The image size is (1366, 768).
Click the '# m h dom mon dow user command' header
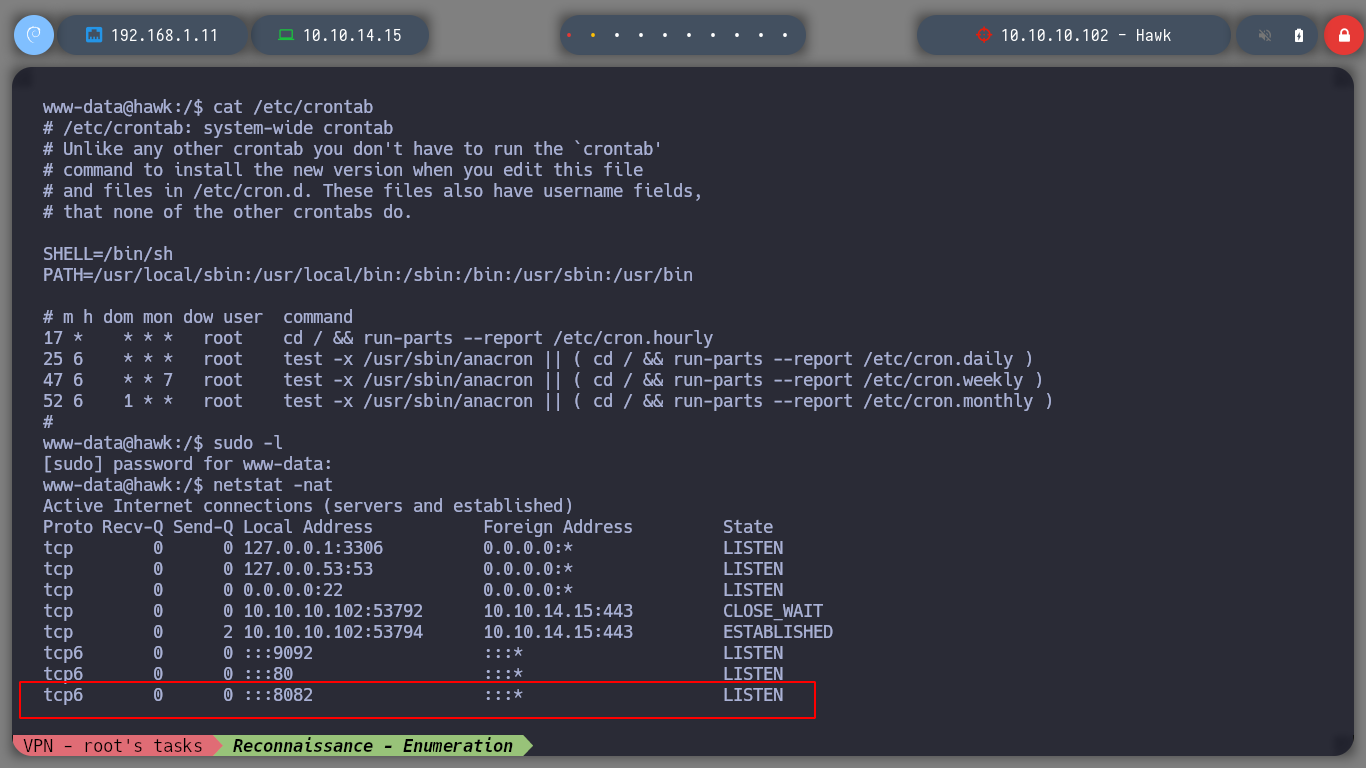click(x=198, y=317)
